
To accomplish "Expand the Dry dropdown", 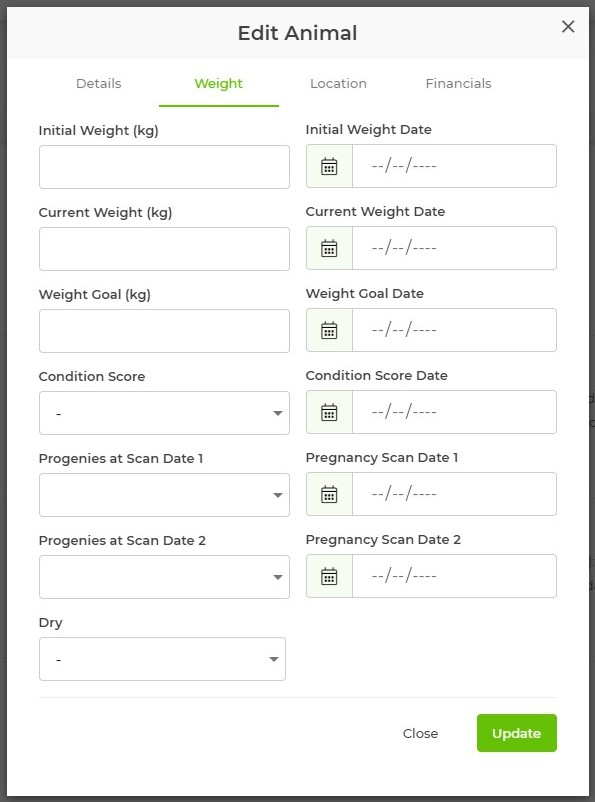I will tap(162, 659).
